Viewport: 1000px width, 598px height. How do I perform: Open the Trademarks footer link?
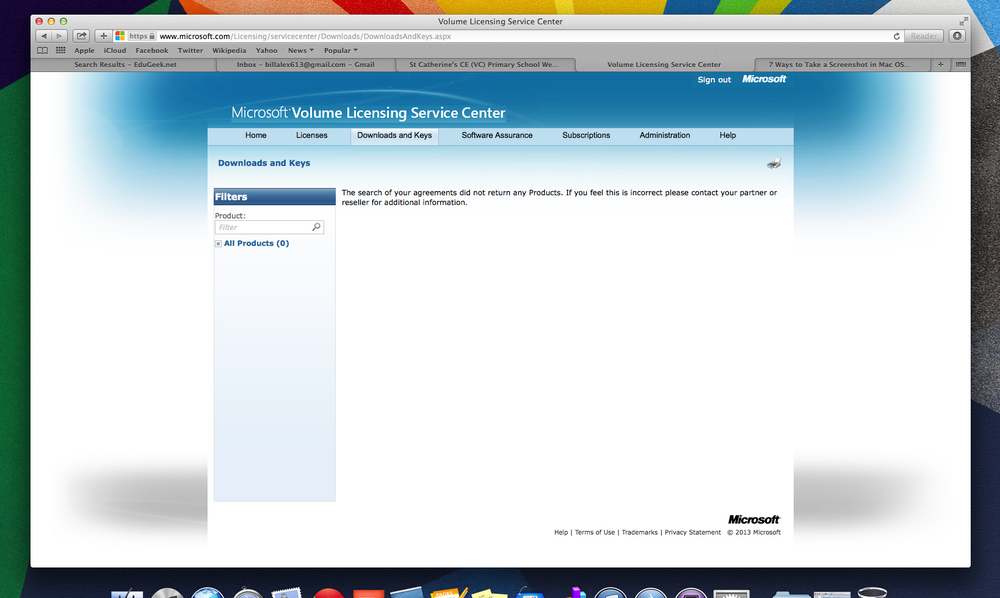click(639, 532)
